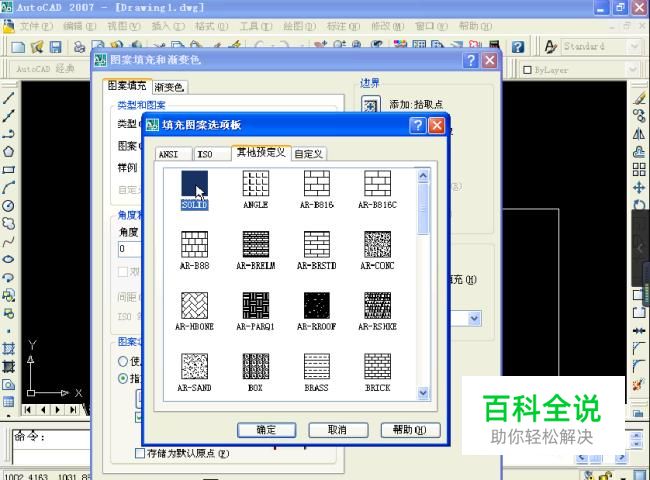Open the 自定义 tab
This screenshot has height=480, width=650.
pos(309,154)
